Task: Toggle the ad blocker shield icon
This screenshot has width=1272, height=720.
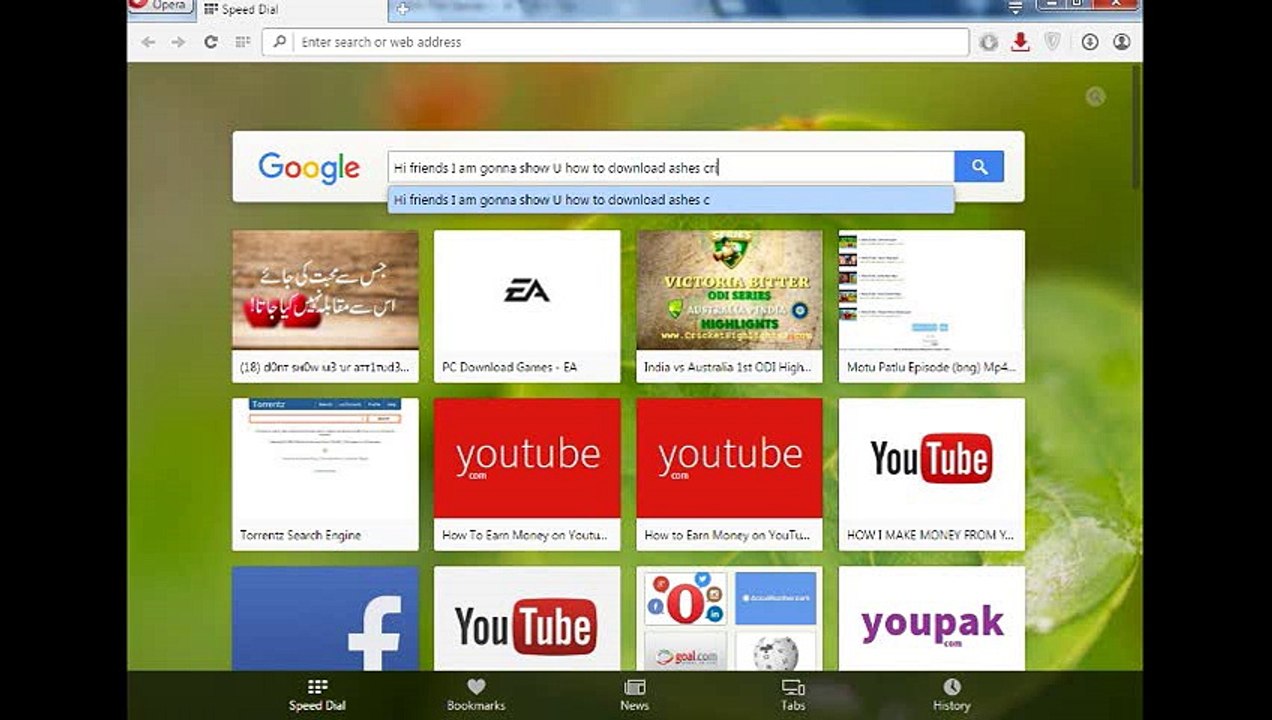Action: point(1052,42)
